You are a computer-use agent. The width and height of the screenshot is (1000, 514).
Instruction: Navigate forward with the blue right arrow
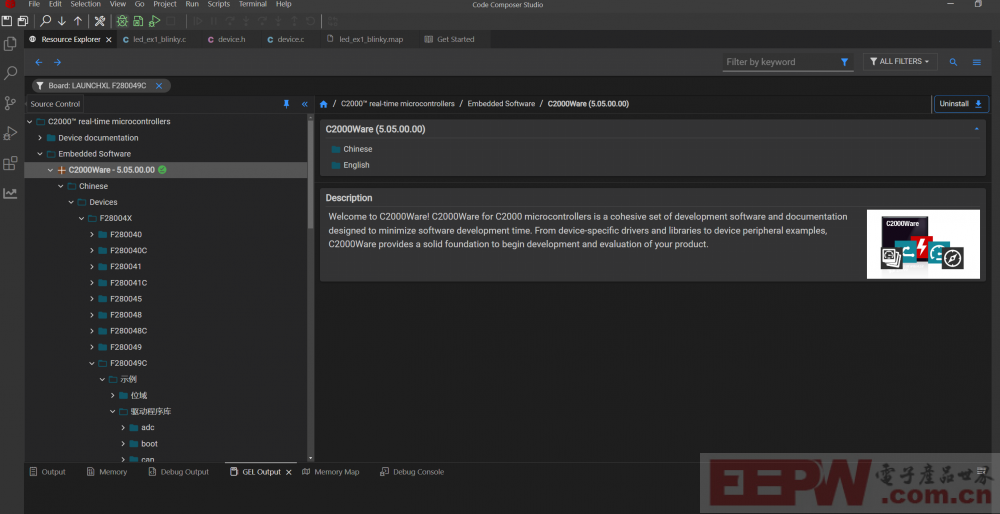pyautogui.click(x=57, y=62)
